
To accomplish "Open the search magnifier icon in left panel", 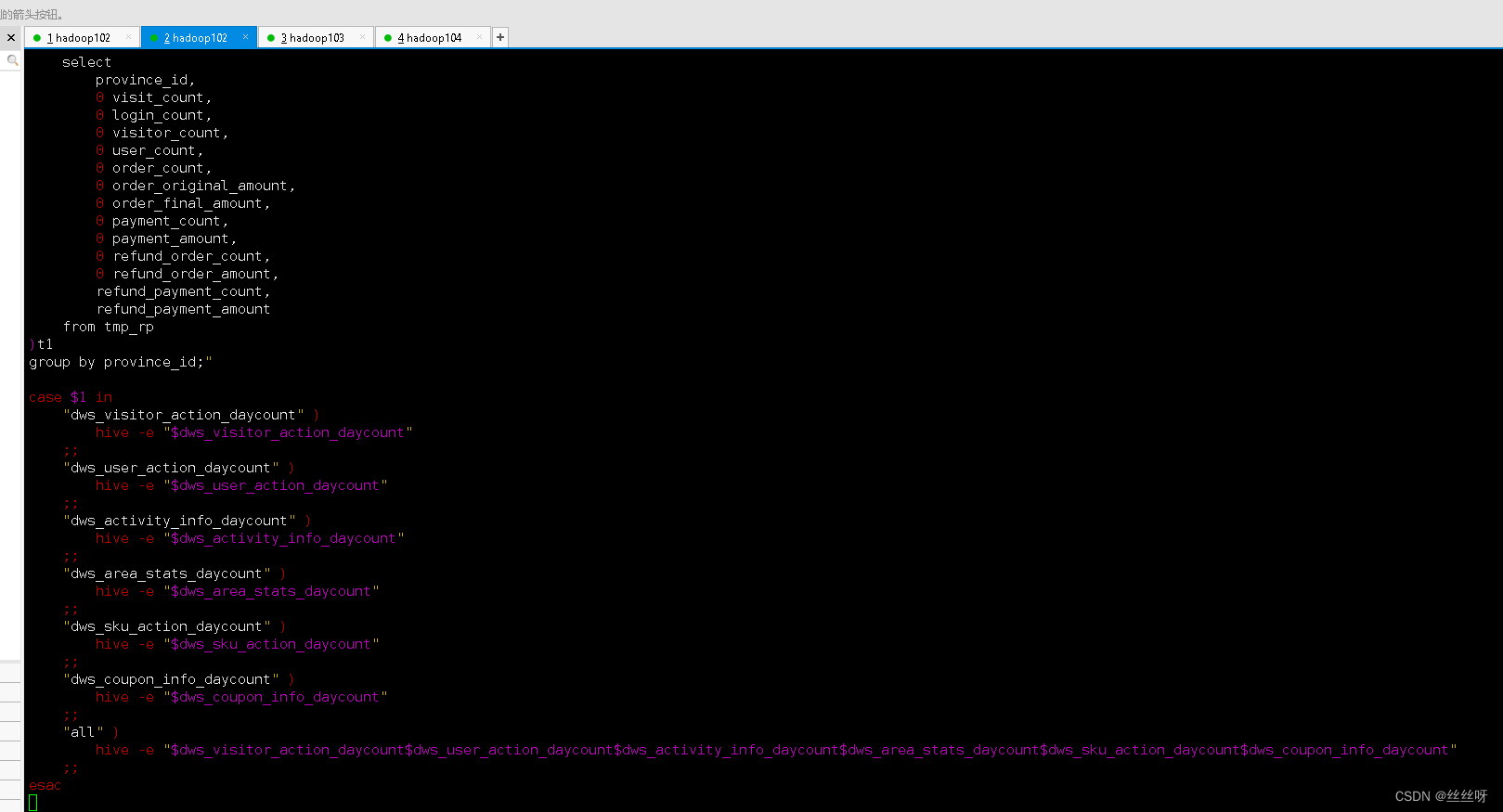I will [12, 60].
